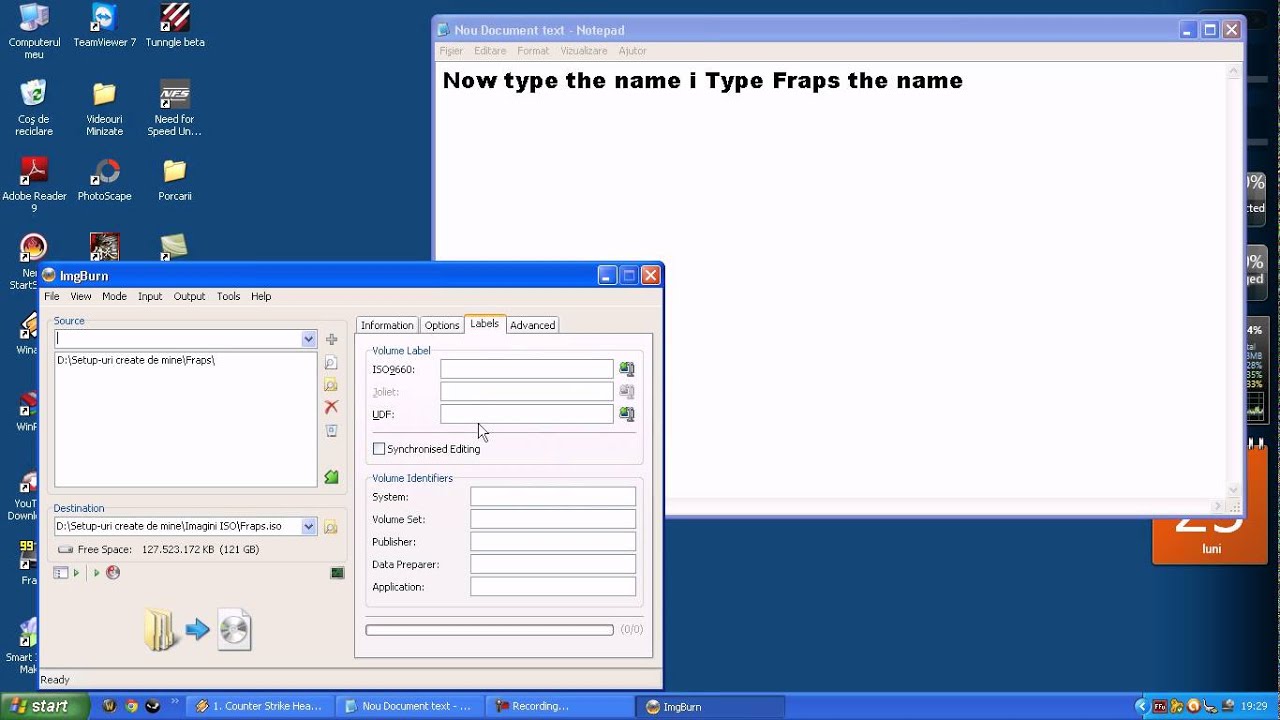This screenshot has height=720, width=1280.
Task: Click the label icon beside the UDF field
Action: 627,414
